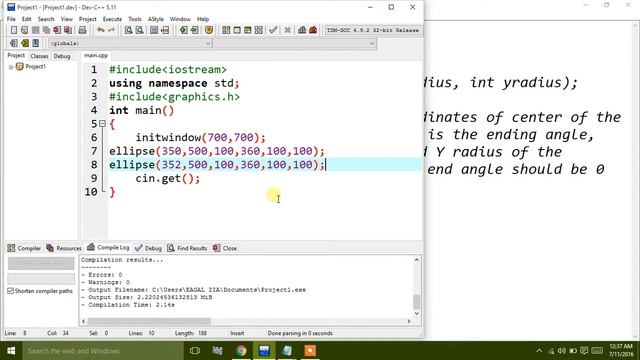640x360 pixels.
Task: Open the Execute menu
Action: (x=112, y=19)
